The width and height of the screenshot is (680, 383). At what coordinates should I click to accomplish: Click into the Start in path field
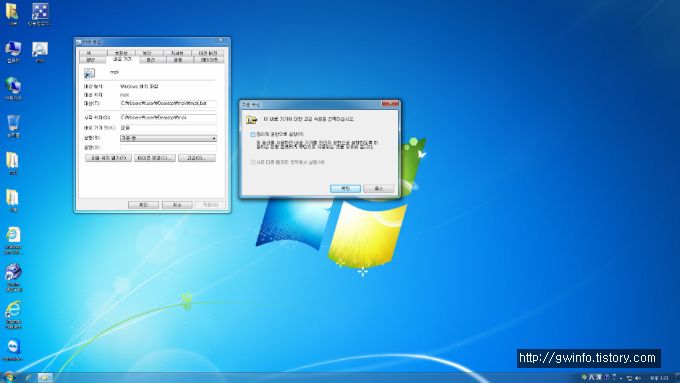(168, 118)
